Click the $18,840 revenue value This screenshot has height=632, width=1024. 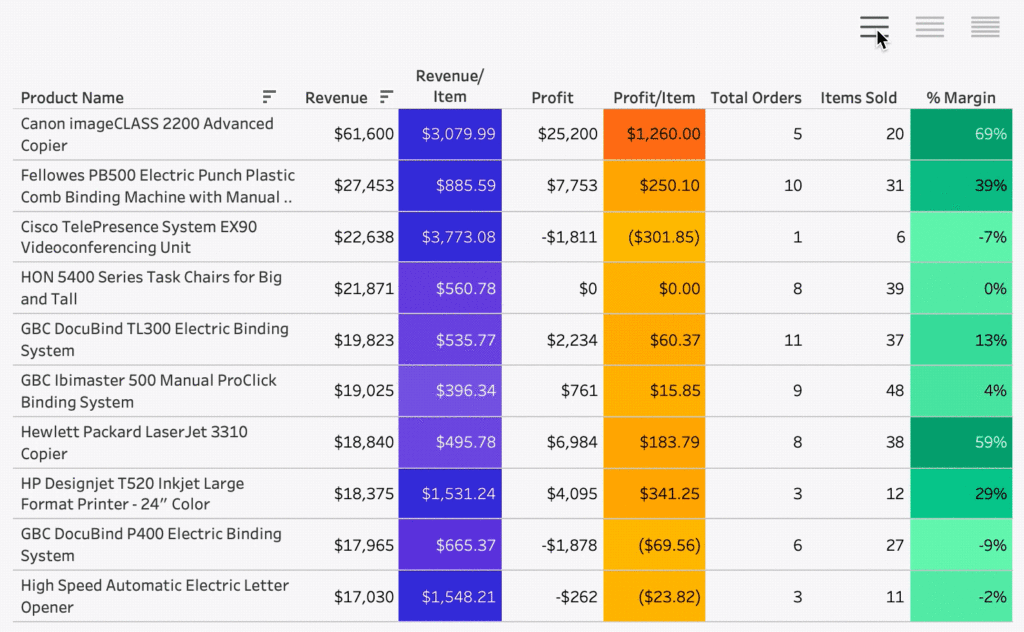pyautogui.click(x=364, y=443)
